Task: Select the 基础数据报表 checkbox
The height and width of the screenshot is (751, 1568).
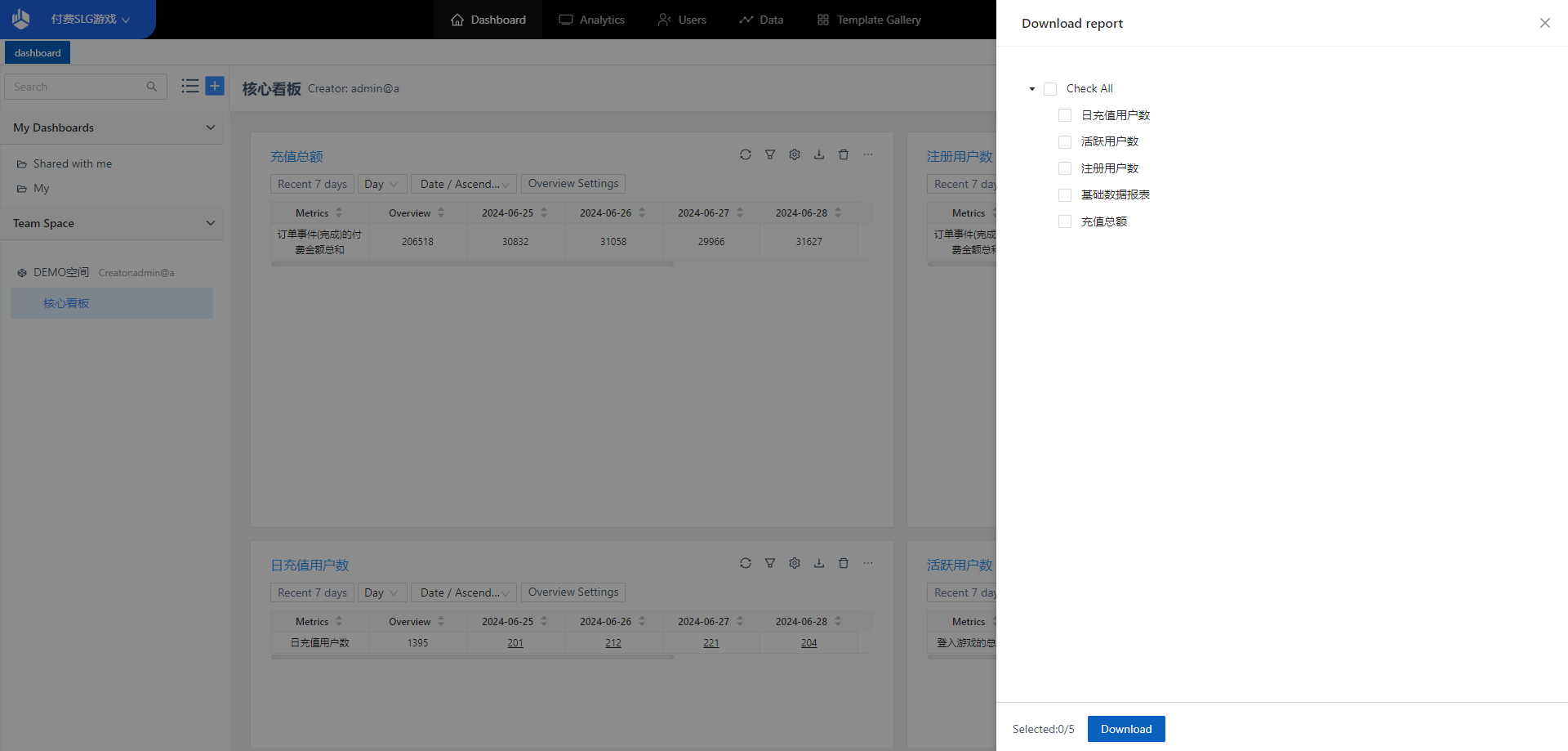Action: pos(1065,195)
